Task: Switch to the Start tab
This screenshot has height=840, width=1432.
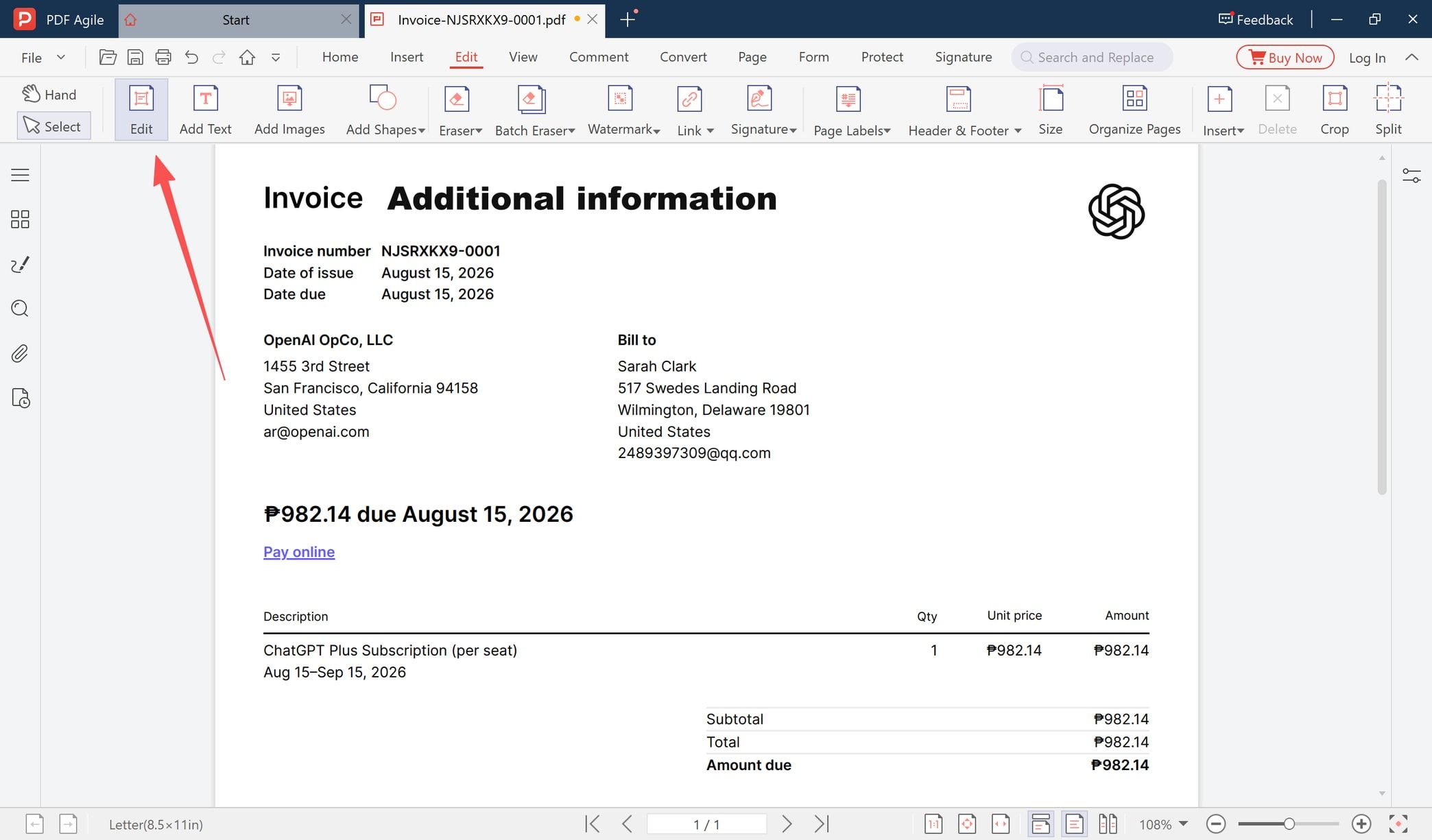Action: [x=235, y=20]
